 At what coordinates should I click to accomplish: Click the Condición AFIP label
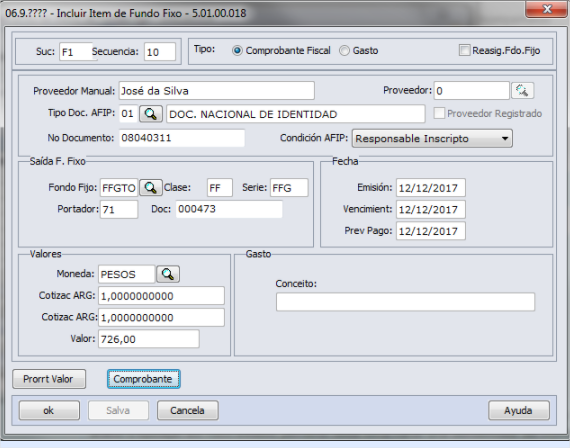314,138
